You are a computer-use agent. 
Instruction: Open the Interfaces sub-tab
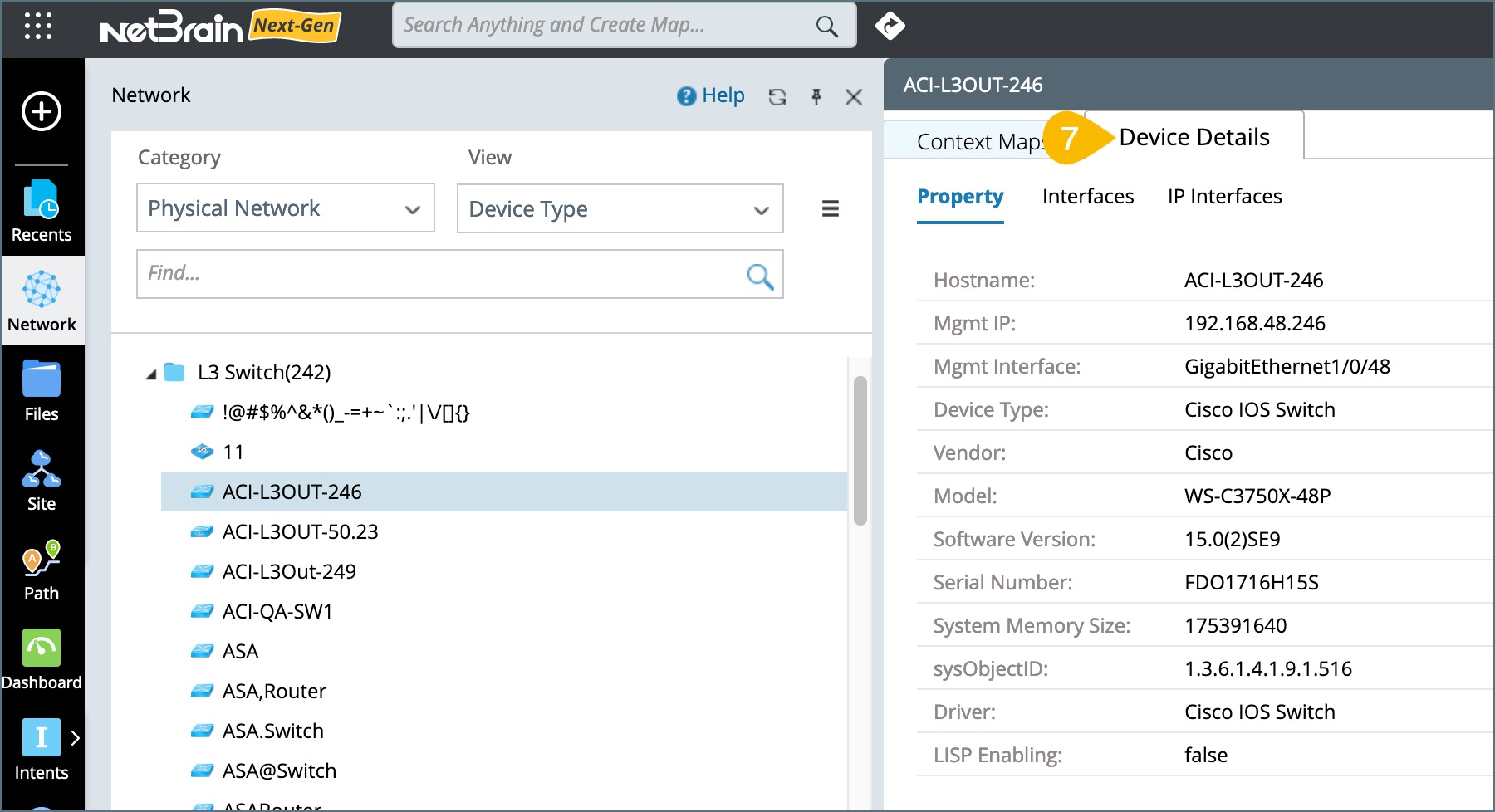point(1088,197)
